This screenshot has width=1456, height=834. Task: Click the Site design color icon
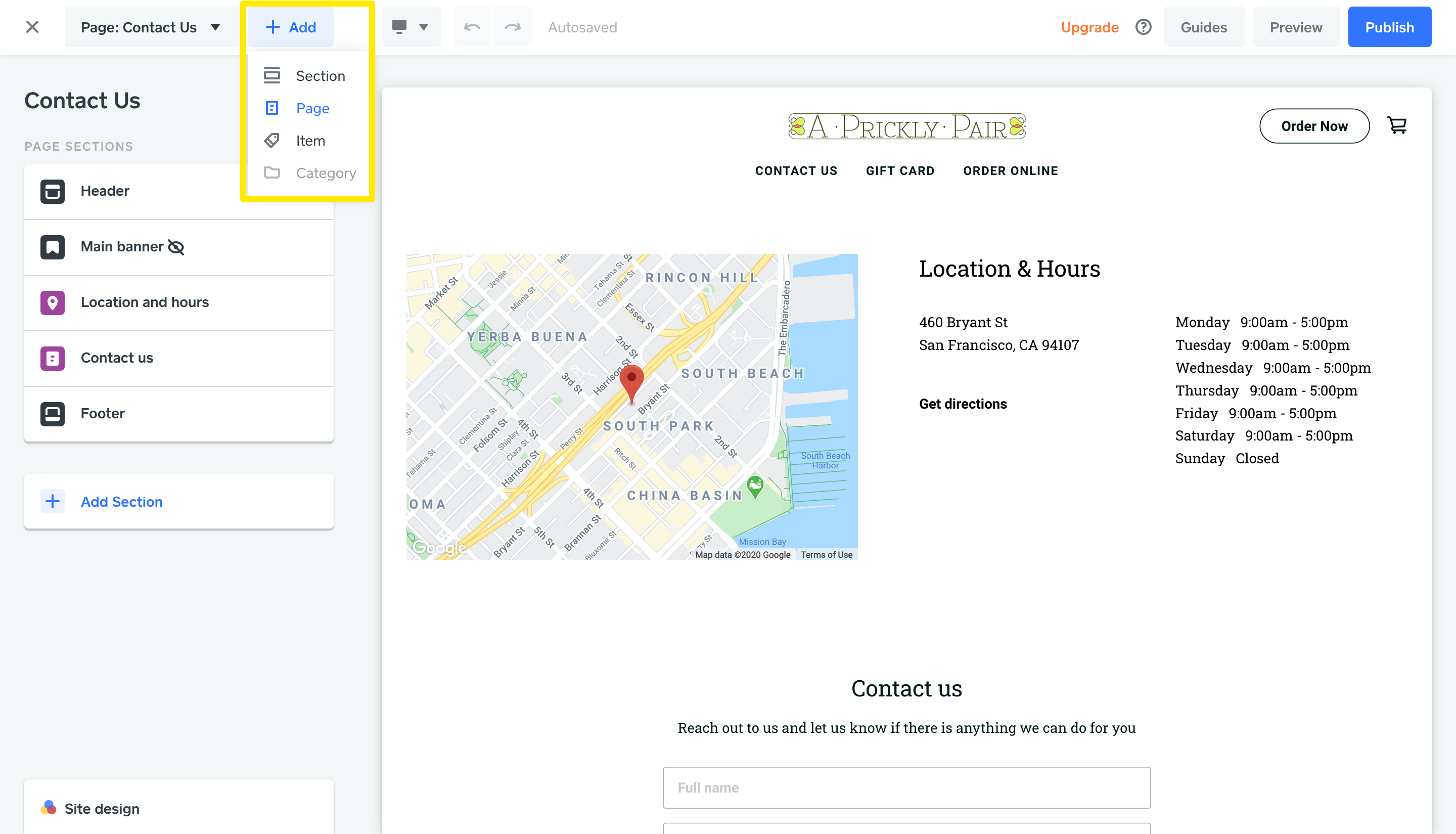pos(49,808)
